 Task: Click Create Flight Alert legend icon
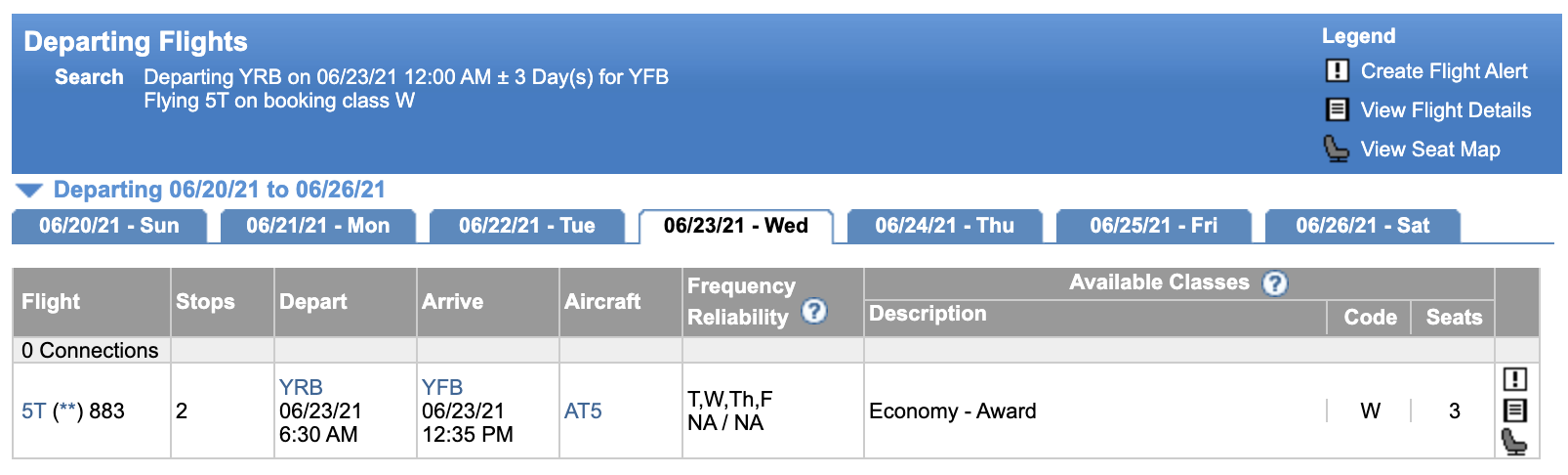tap(1337, 71)
